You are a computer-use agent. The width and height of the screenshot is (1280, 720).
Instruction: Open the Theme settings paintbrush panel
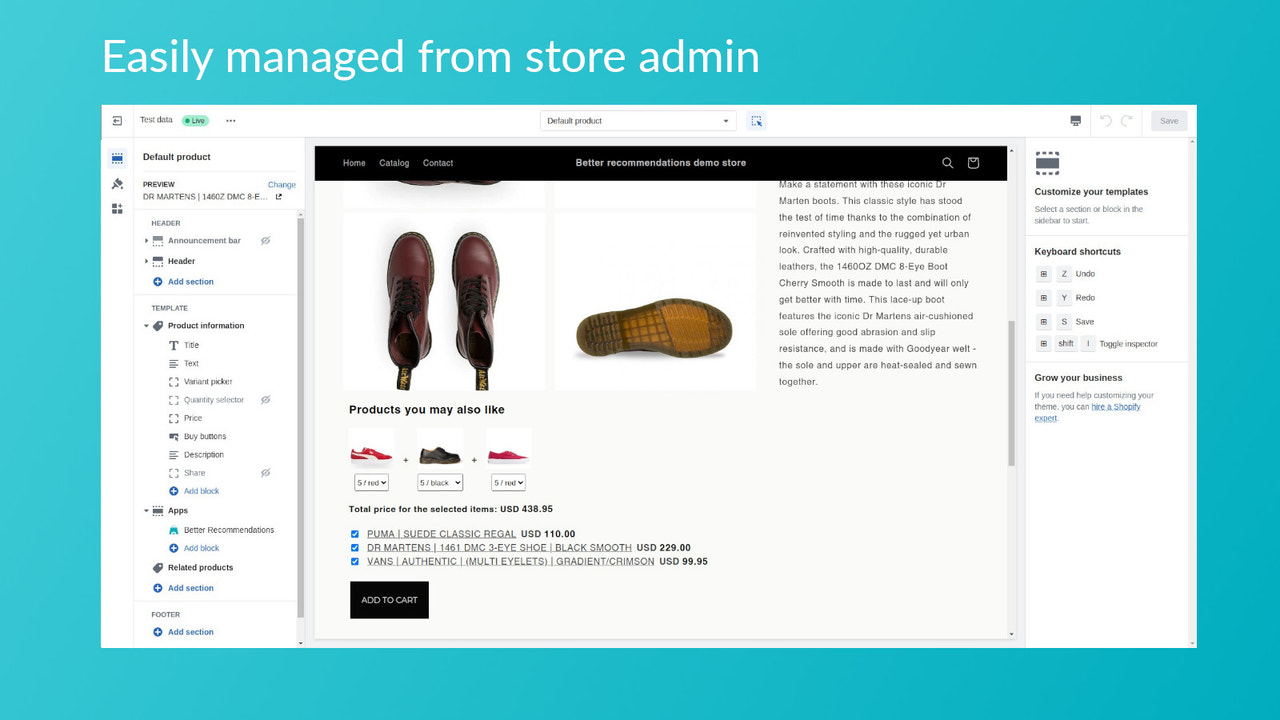117,183
